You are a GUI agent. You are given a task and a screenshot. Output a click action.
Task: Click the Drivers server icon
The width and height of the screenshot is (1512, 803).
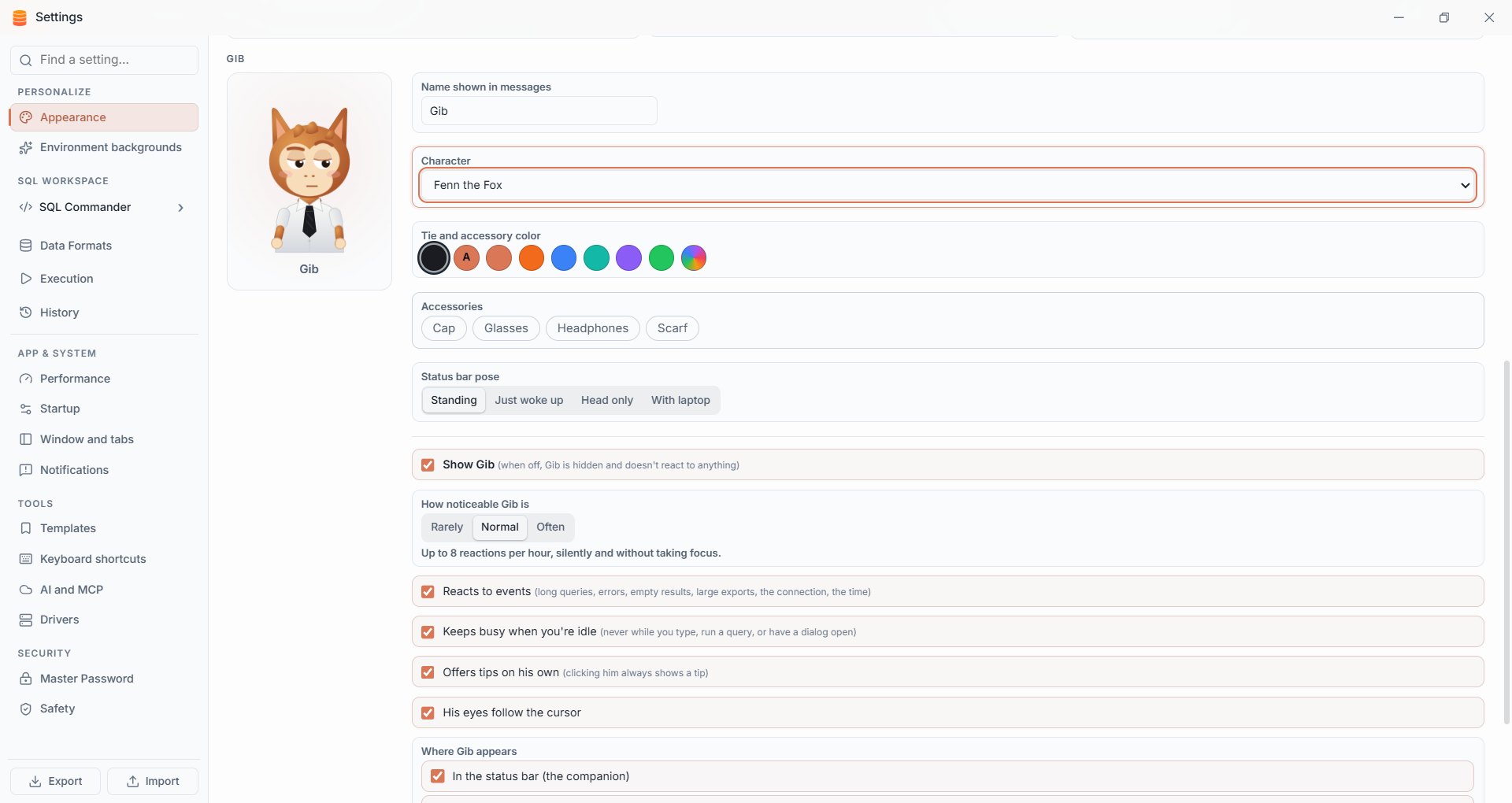pos(26,620)
